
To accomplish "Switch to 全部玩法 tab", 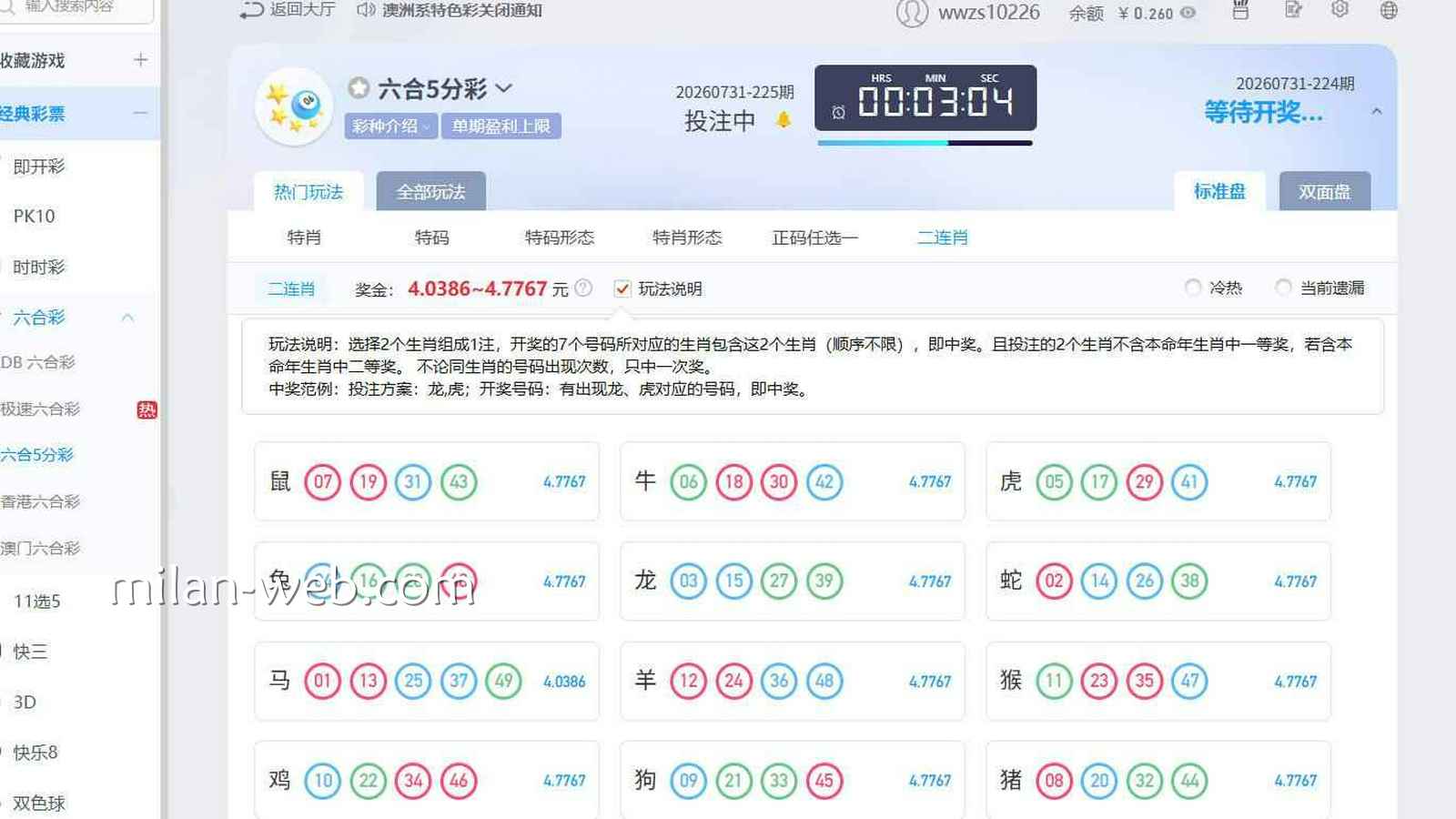I will pyautogui.click(x=430, y=191).
